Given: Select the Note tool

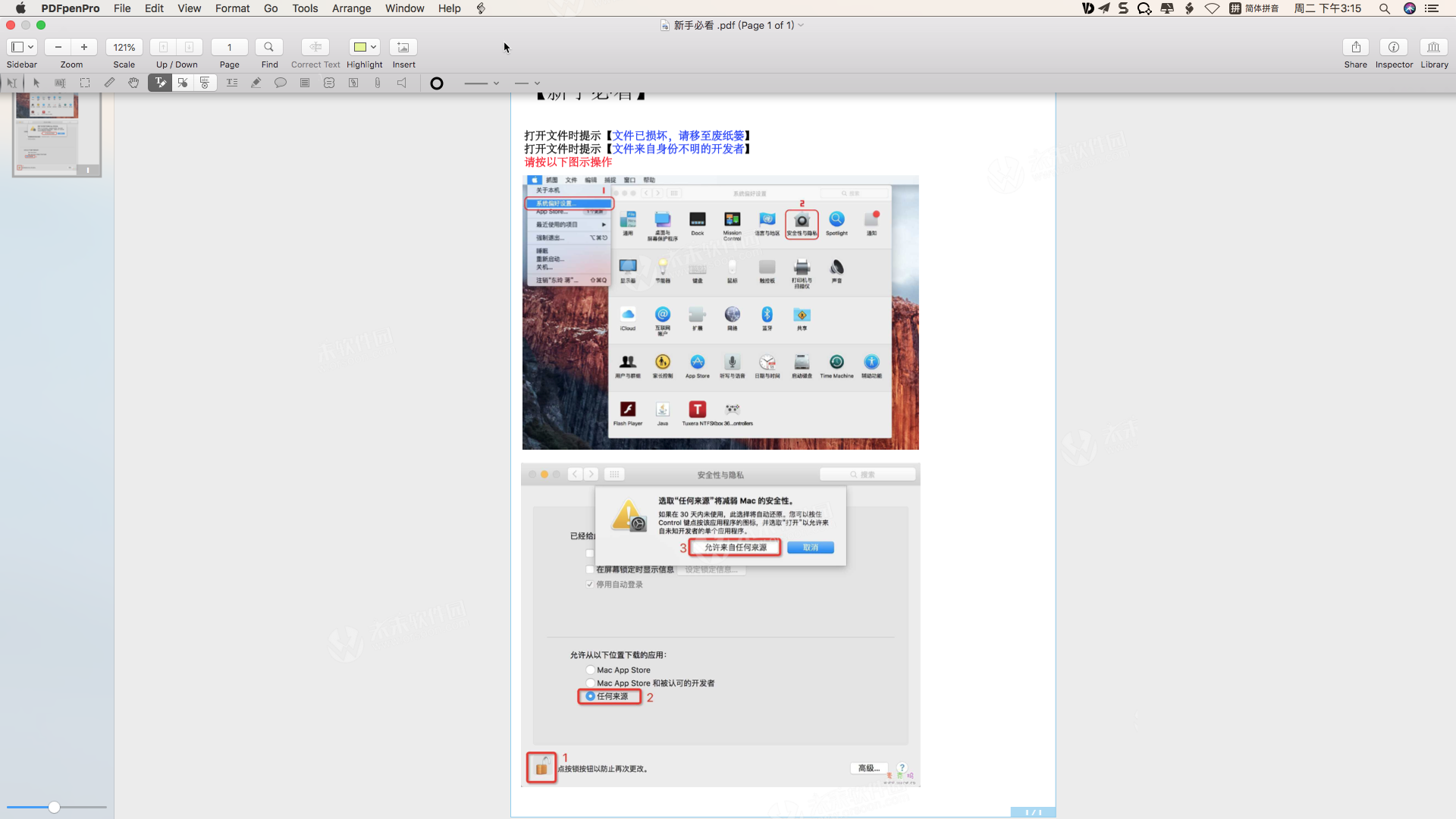Looking at the screenshot, I should [x=305, y=83].
